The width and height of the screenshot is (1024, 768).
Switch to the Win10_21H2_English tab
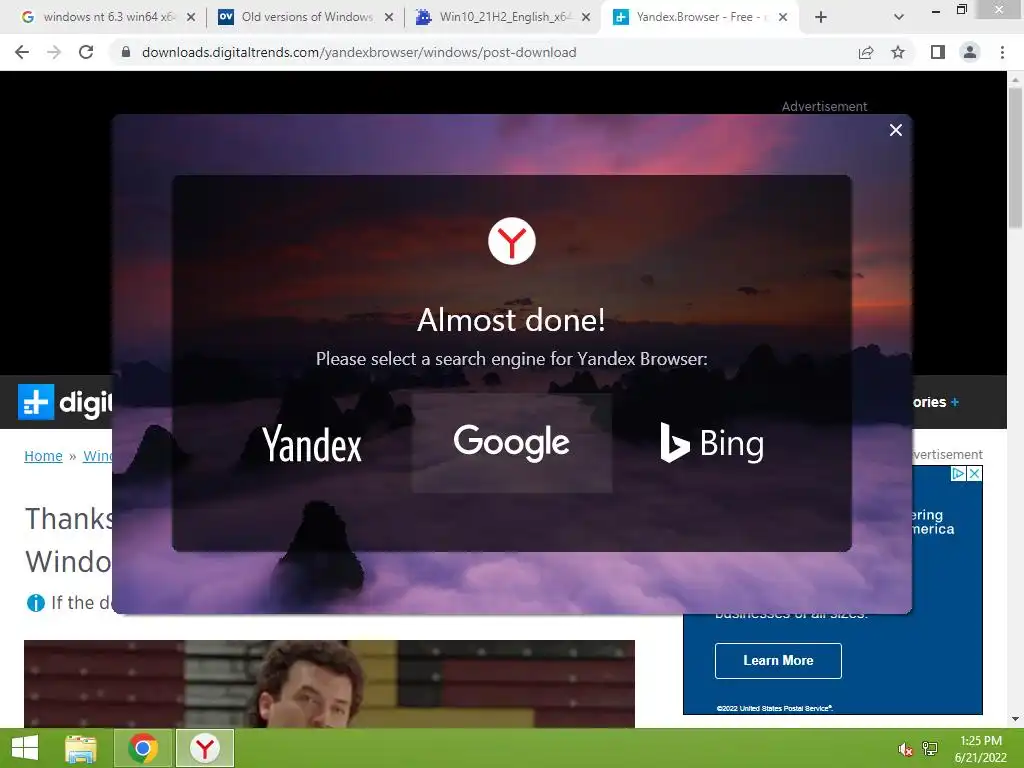[x=505, y=17]
